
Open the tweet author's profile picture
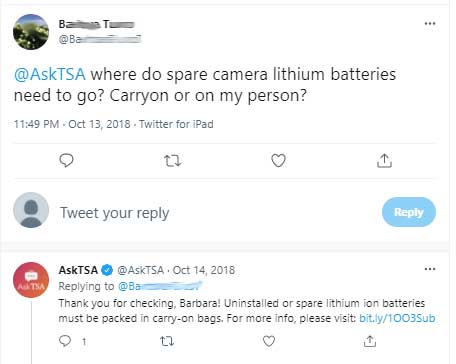pos(31,32)
